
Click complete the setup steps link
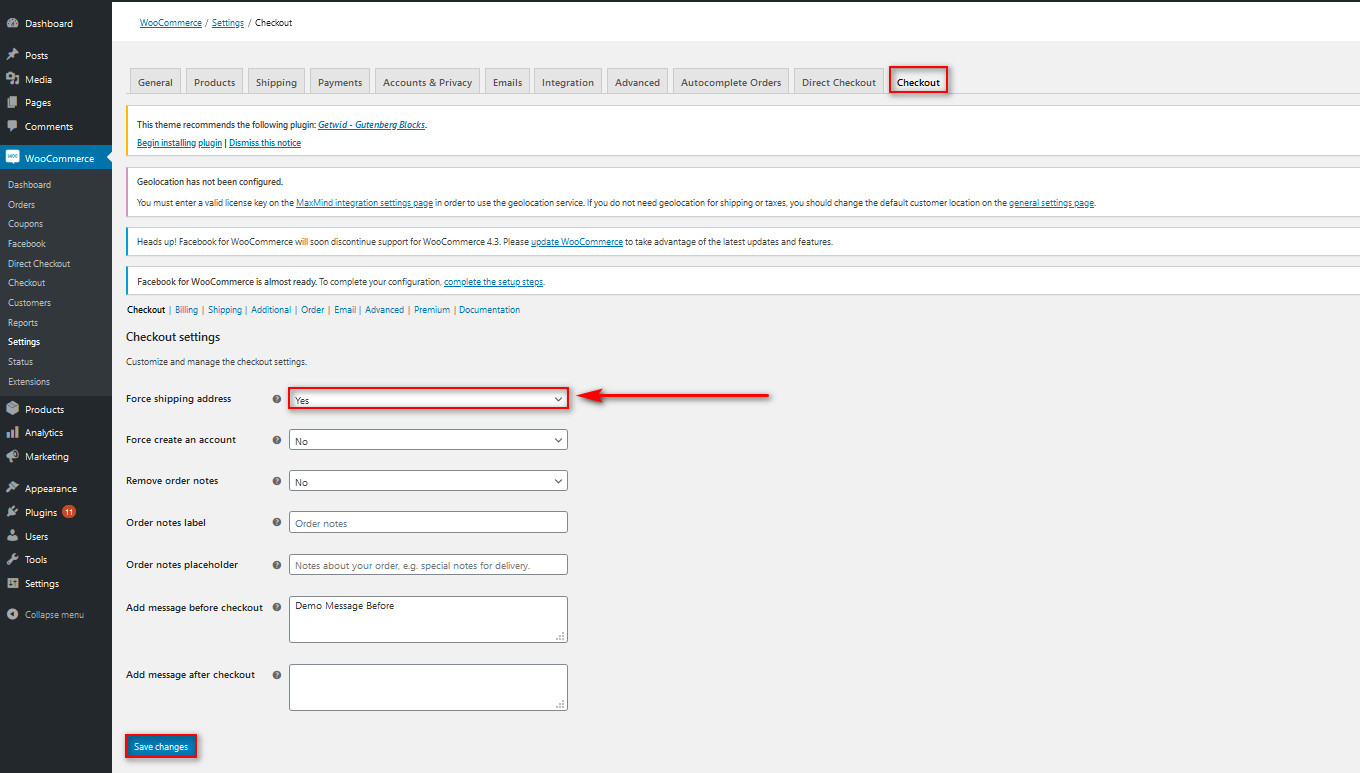(494, 282)
